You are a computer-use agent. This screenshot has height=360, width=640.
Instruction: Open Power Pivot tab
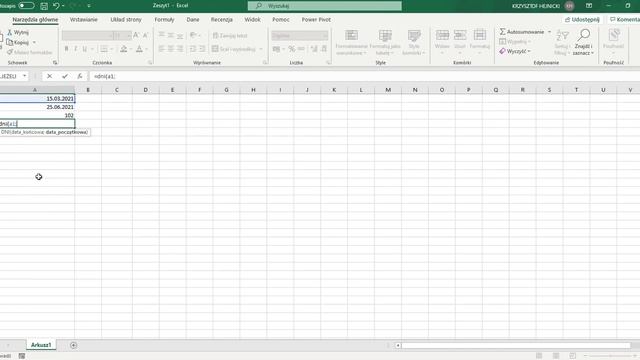316,20
